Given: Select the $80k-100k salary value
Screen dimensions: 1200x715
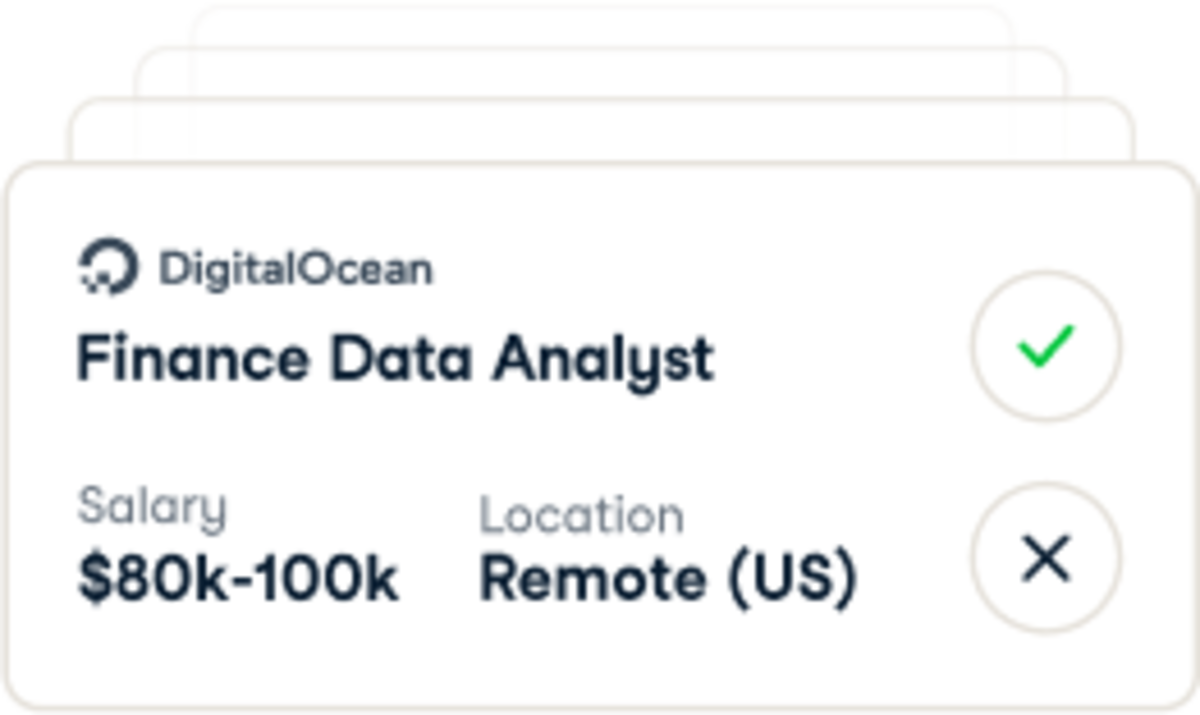Looking at the screenshot, I should 238,573.
